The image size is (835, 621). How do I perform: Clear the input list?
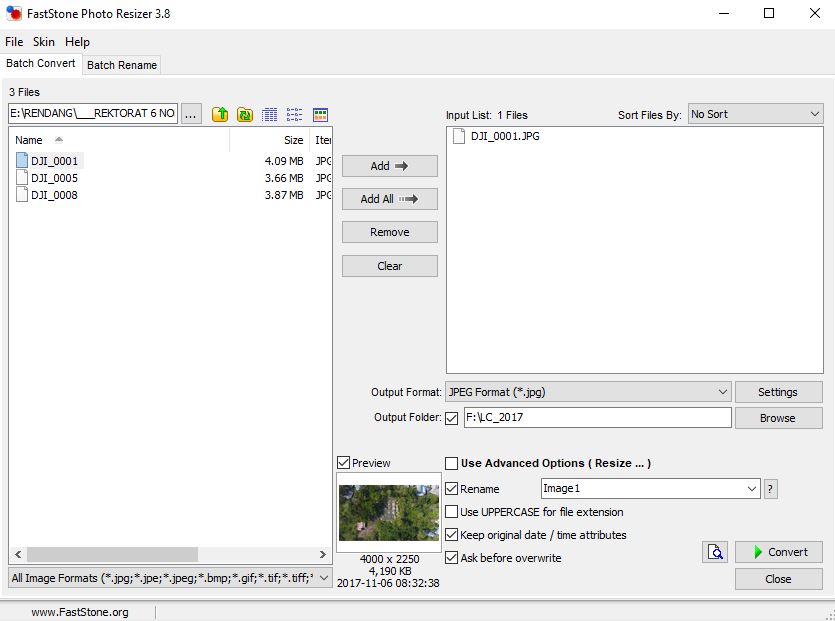389,266
